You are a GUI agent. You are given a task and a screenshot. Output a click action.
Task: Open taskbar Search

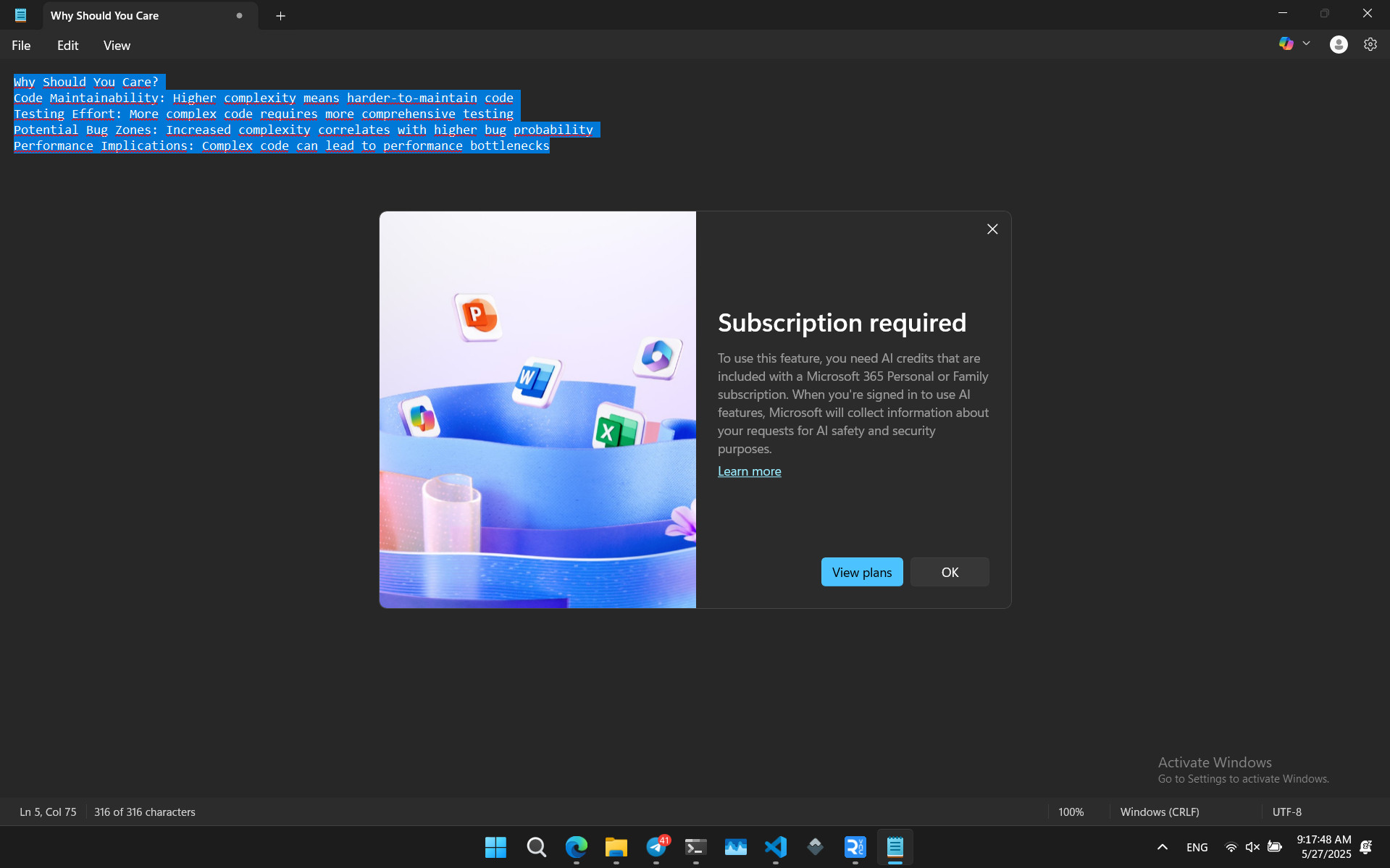[536, 847]
